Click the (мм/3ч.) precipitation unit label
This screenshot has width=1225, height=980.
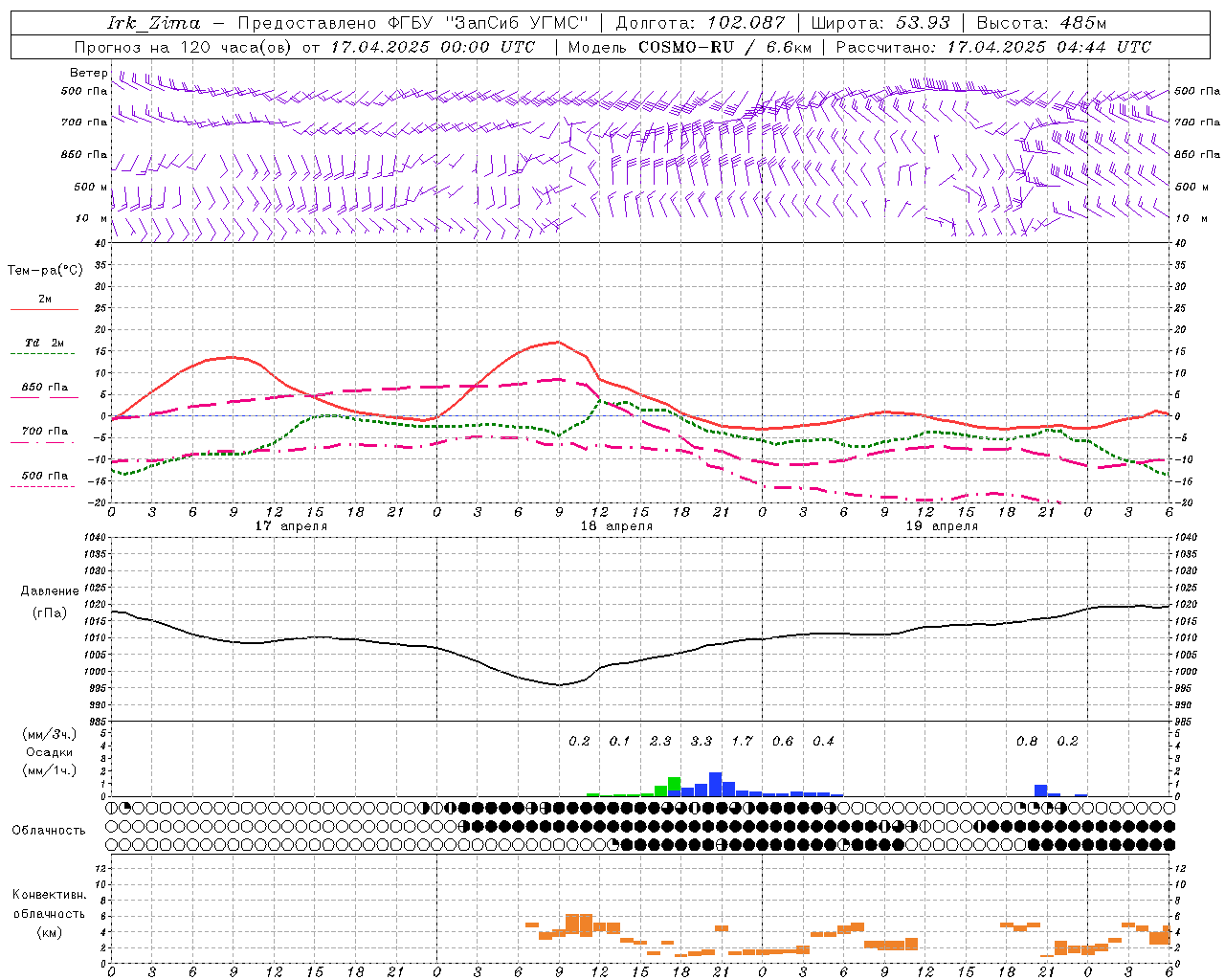(49, 734)
